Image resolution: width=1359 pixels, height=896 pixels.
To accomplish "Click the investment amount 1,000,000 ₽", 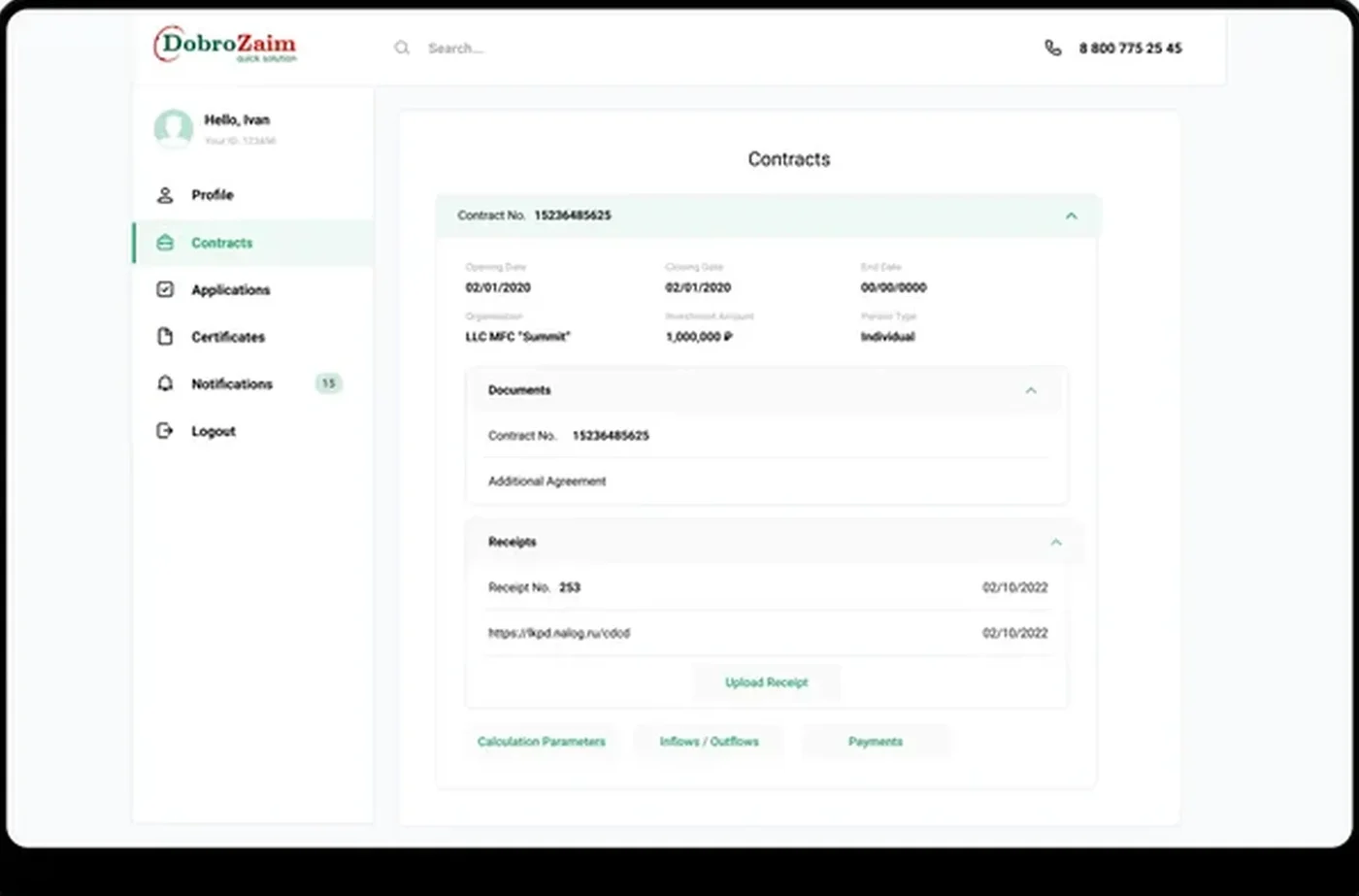I will point(699,337).
